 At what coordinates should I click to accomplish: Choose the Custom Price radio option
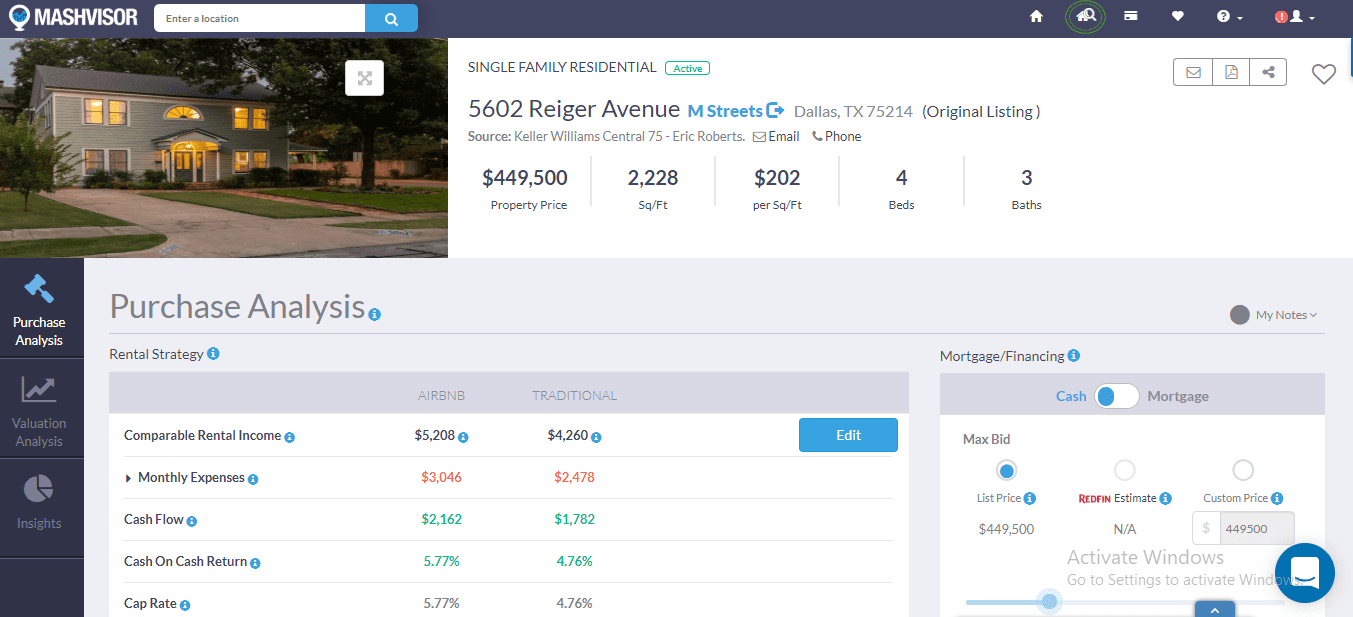pos(1243,470)
